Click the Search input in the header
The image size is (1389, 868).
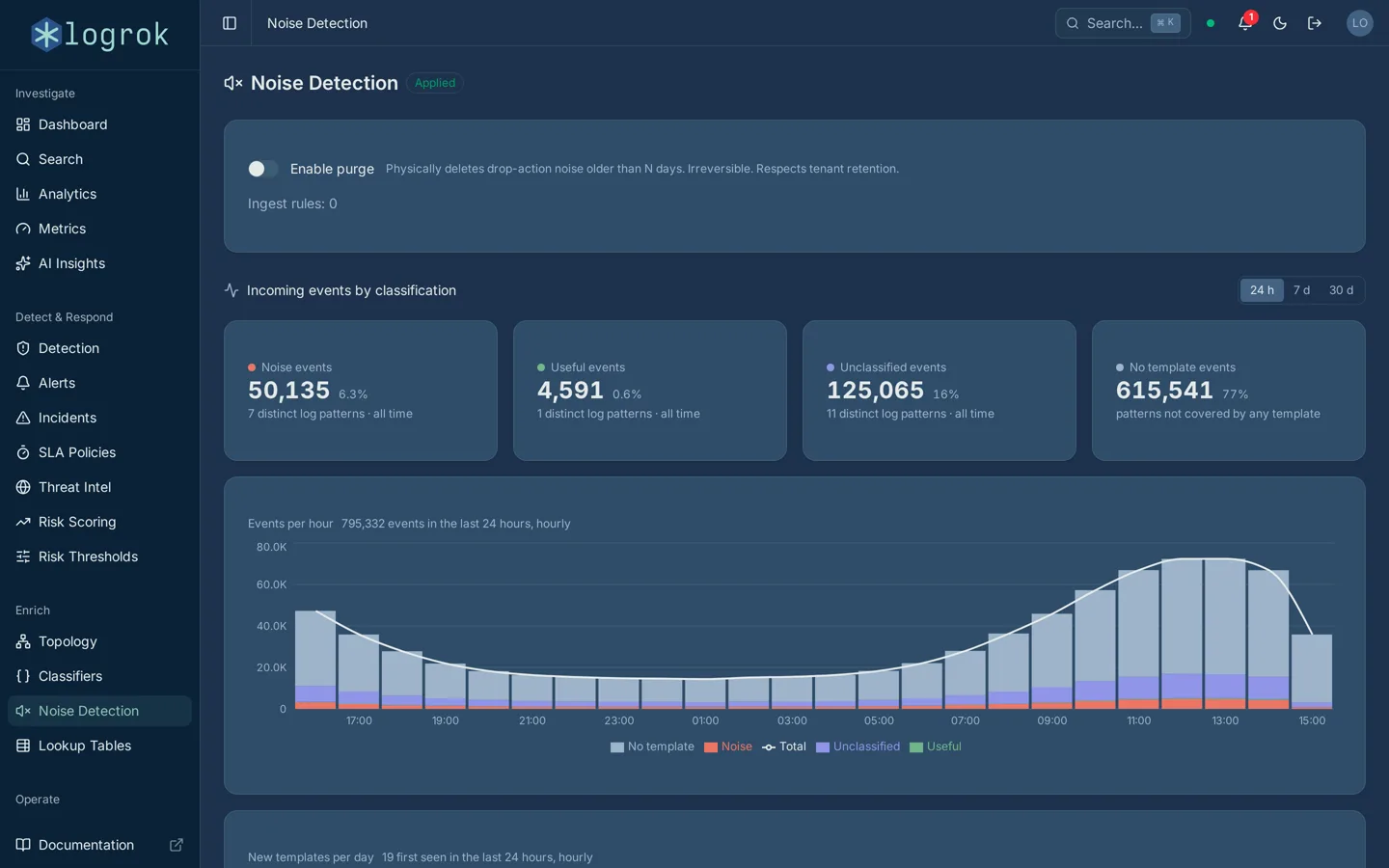[x=1123, y=23]
